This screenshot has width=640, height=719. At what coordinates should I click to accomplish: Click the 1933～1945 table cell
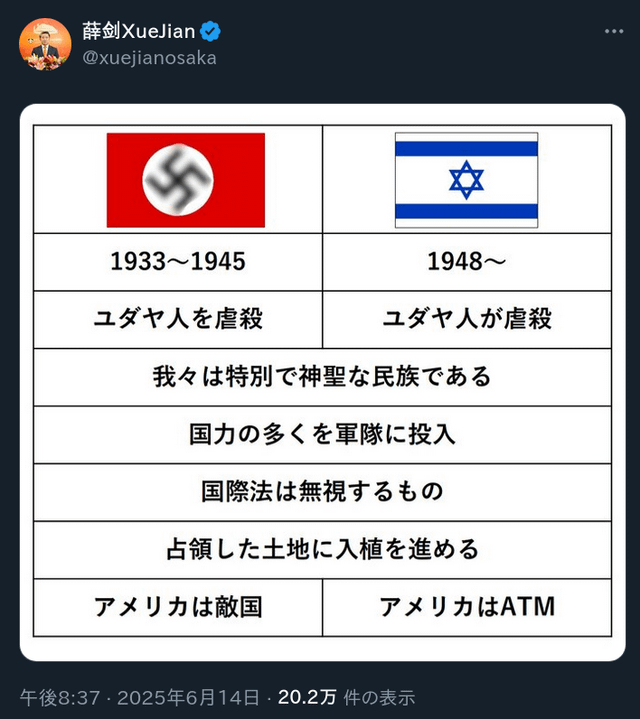point(178,262)
